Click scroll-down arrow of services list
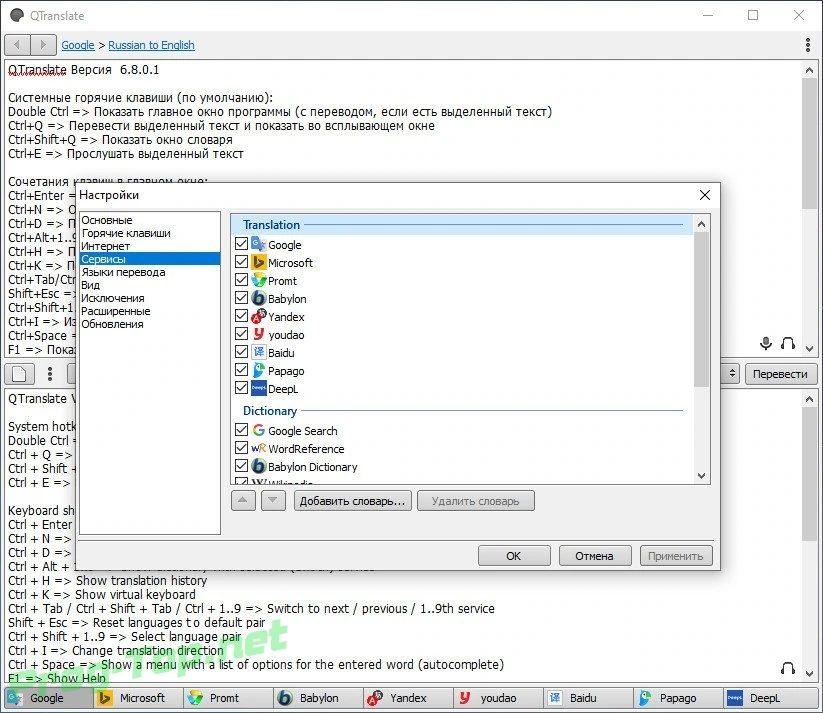 tap(701, 476)
